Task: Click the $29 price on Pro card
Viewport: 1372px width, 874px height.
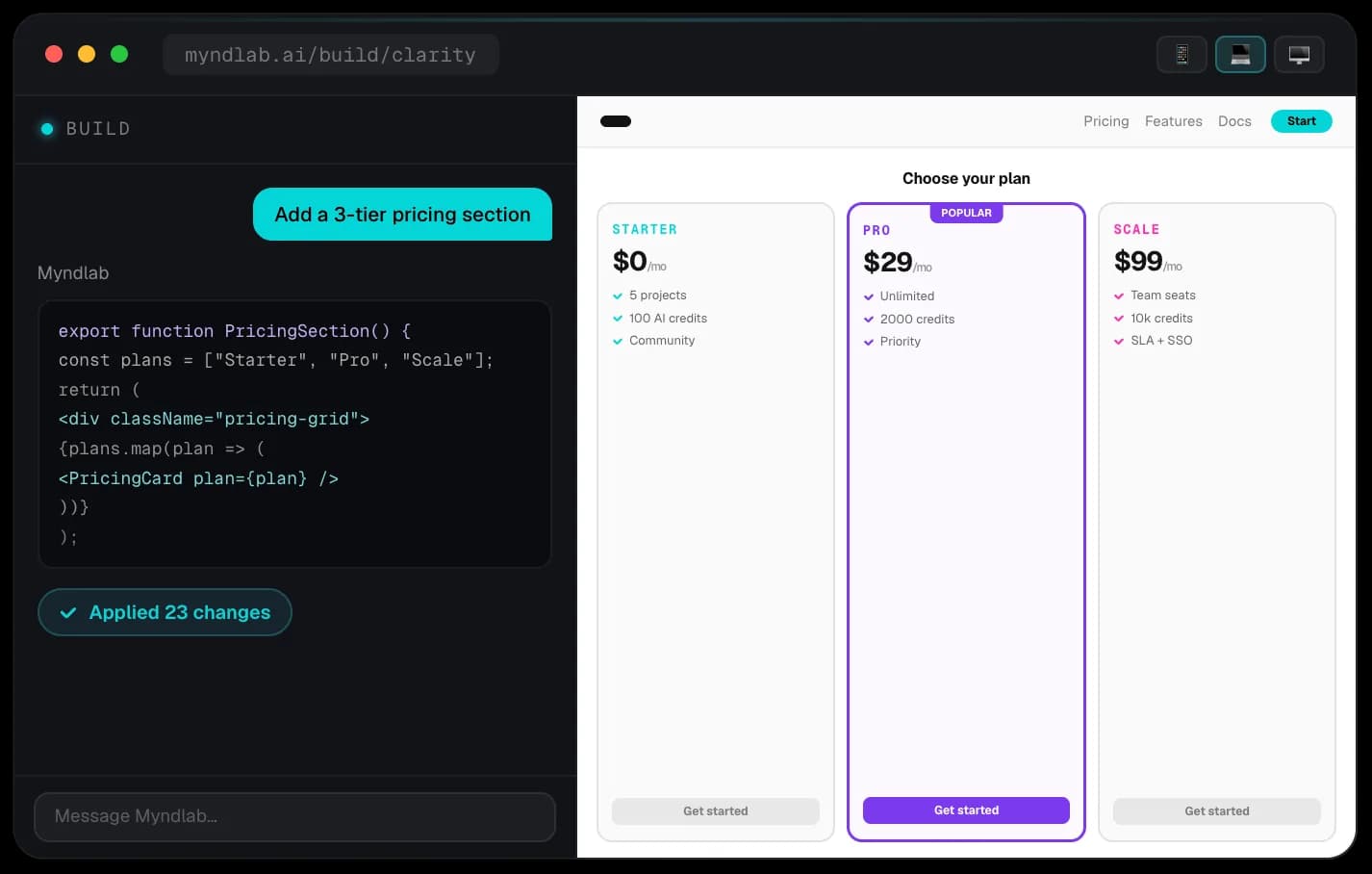Action: pyautogui.click(x=887, y=262)
